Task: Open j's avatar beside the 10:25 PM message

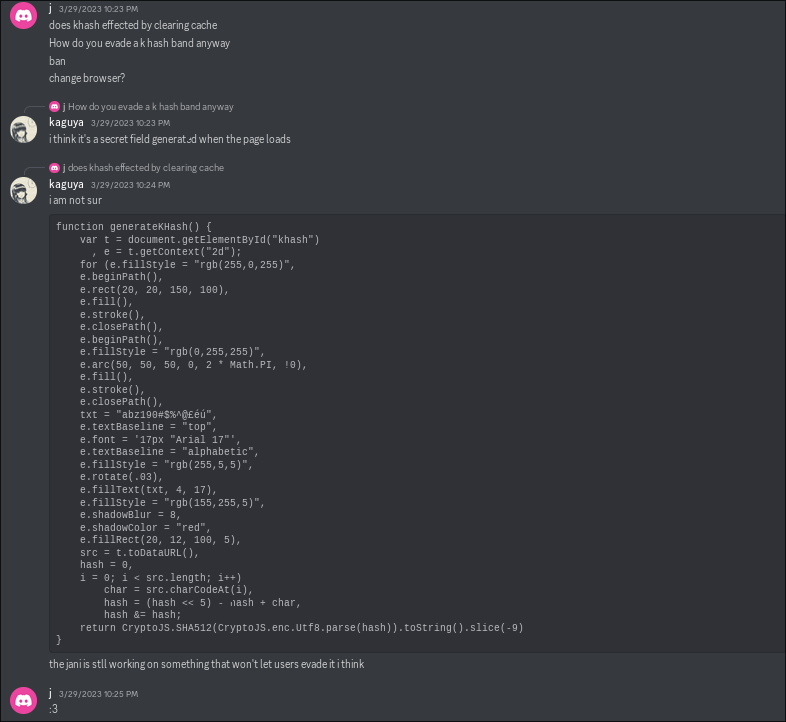Action: [x=24, y=700]
